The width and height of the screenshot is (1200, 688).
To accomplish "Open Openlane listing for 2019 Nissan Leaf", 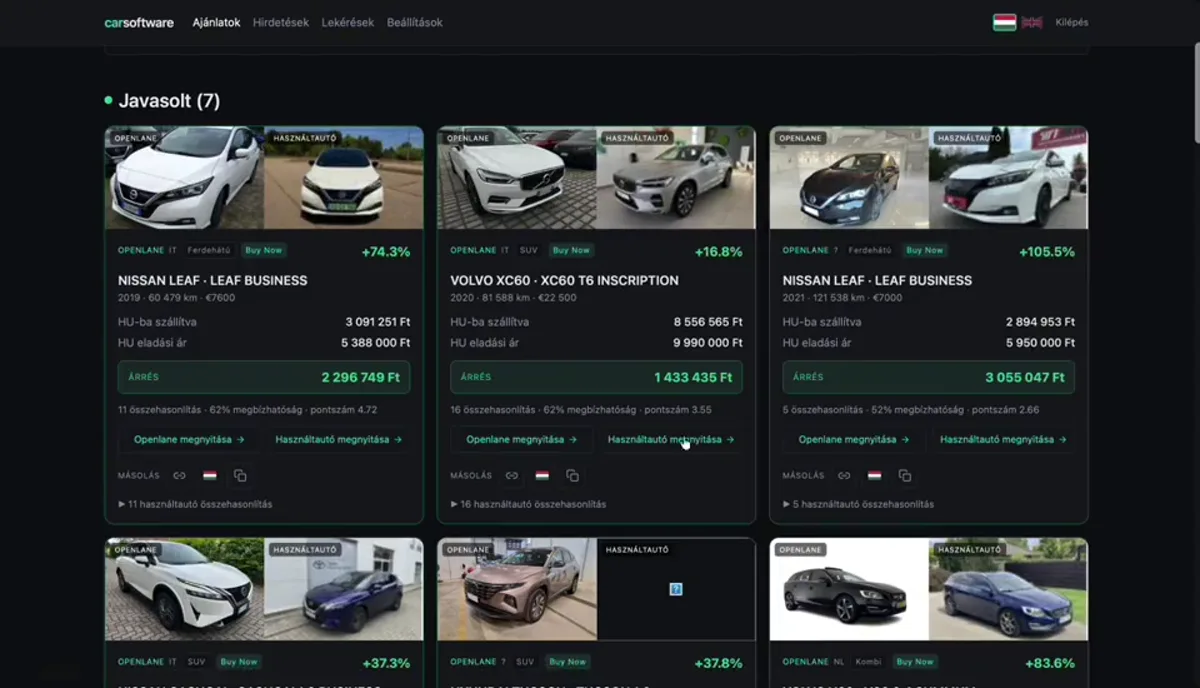I will 189,439.
